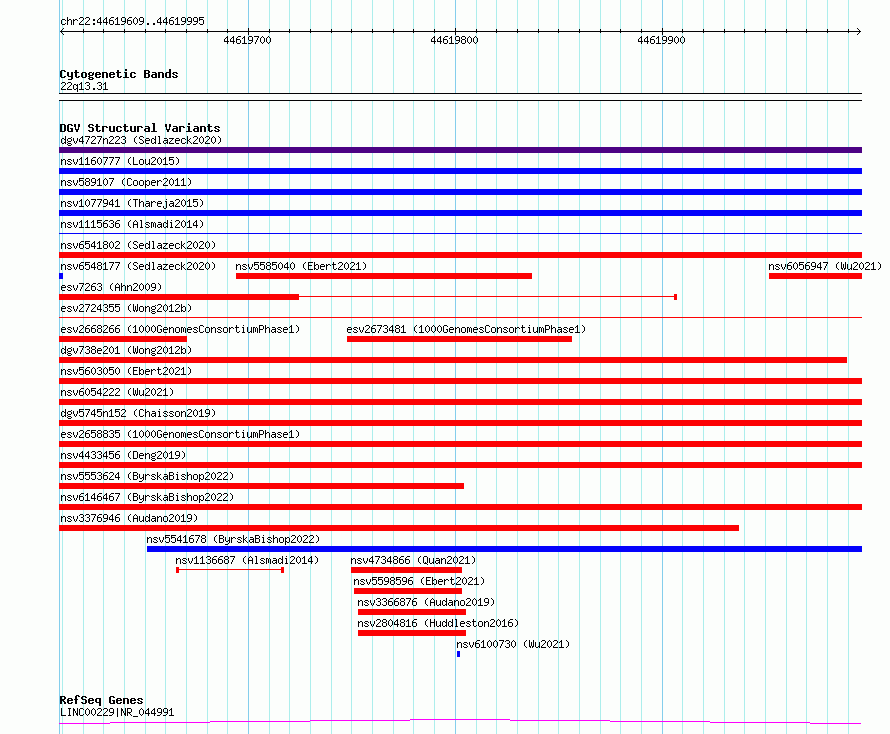The image size is (890, 734).
Task: Click the chr22:44619609..44619995 coordinate label
Action: tap(132, 21)
